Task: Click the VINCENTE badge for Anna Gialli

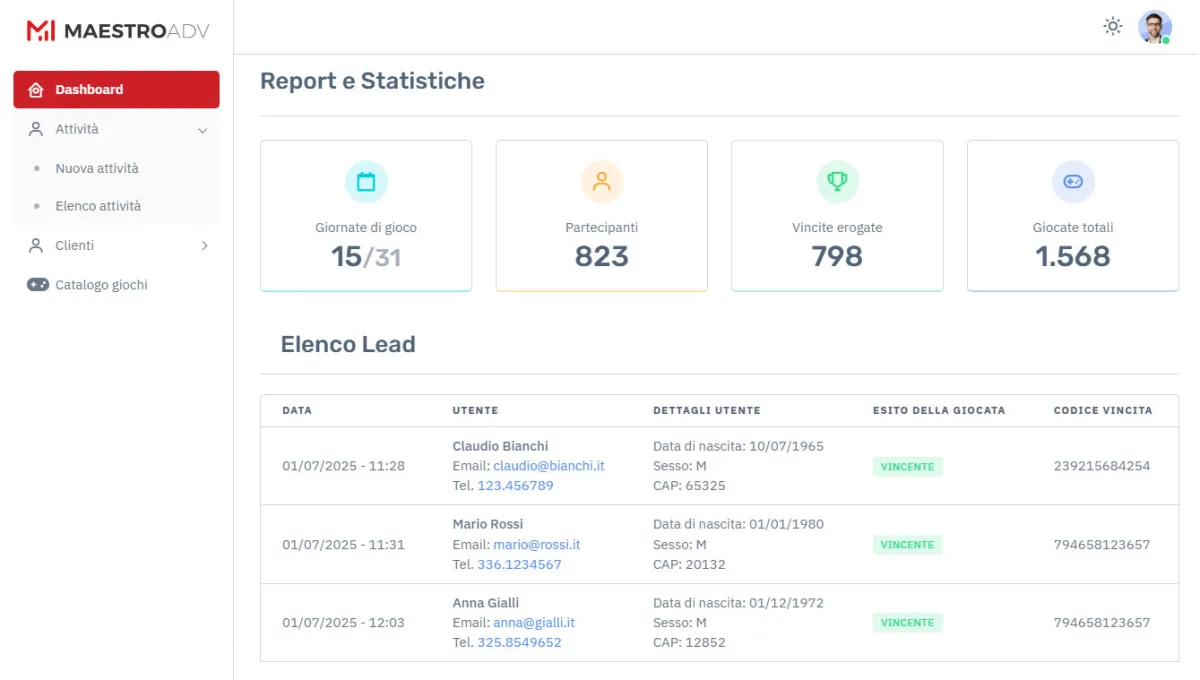Action: 906,622
